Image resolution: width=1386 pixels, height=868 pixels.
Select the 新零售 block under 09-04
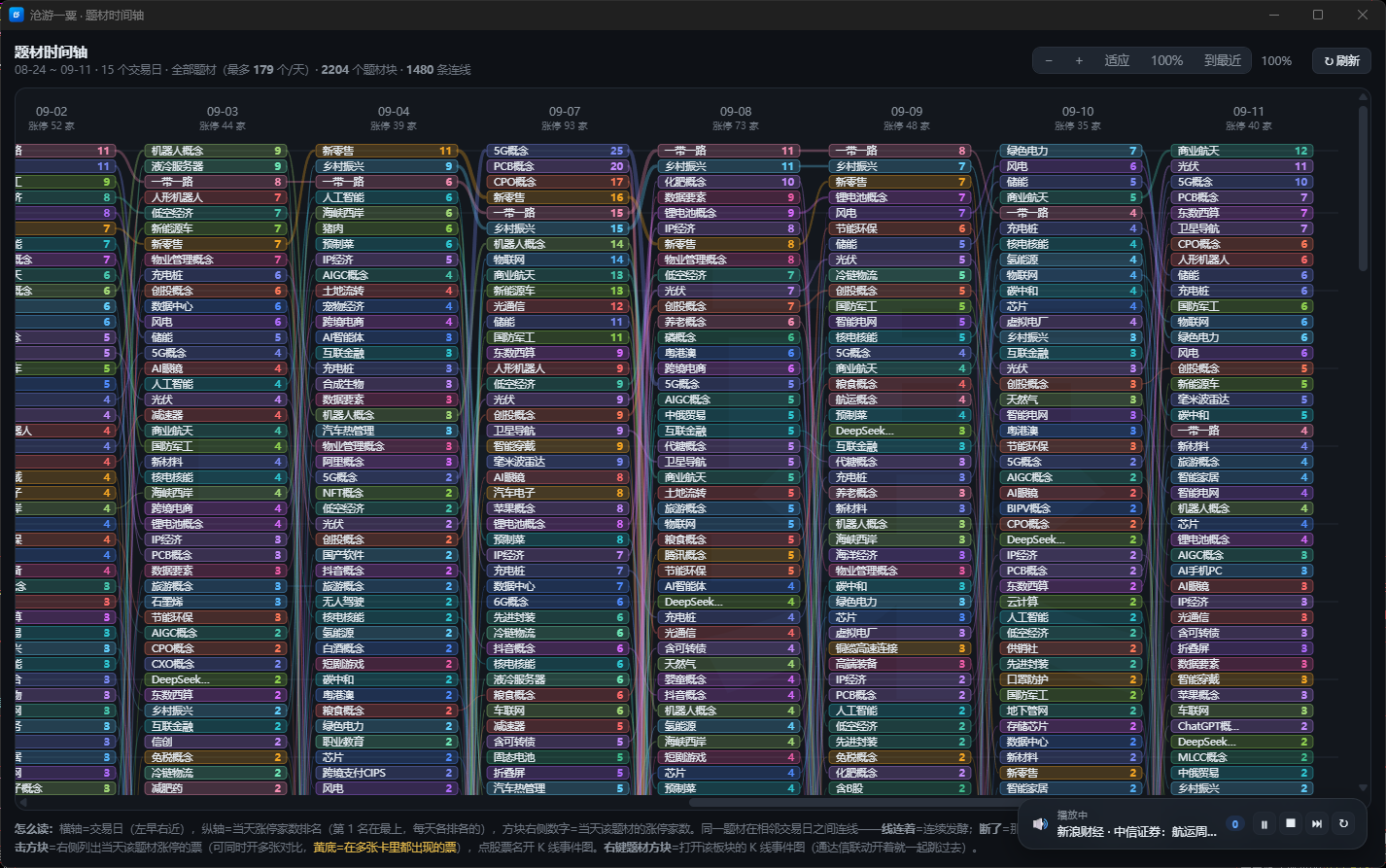(x=387, y=151)
